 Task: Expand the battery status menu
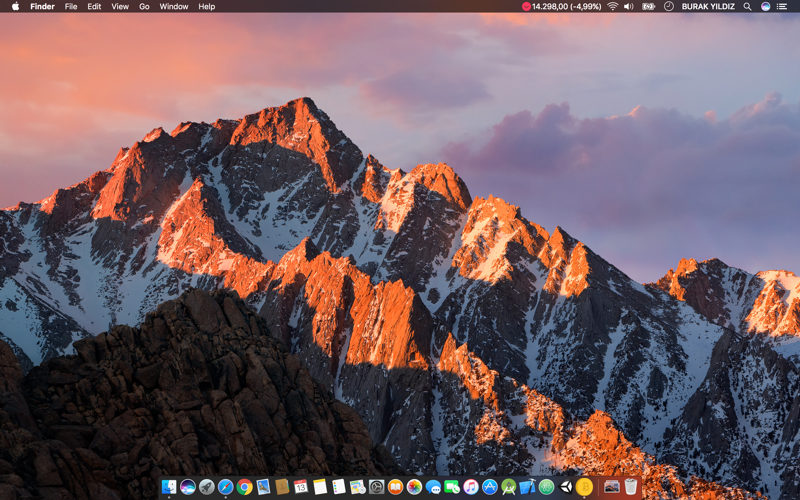(x=648, y=6)
